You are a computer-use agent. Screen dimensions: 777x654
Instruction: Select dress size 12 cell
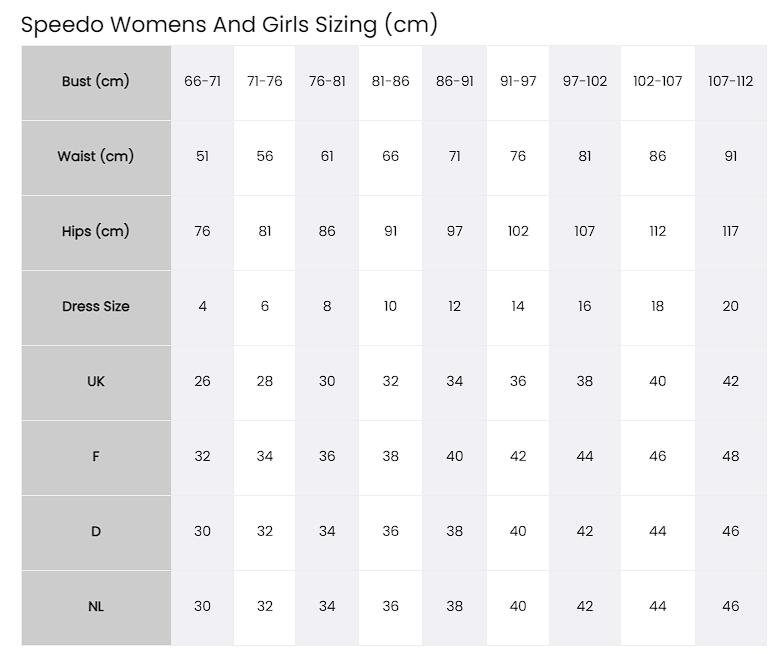point(454,308)
